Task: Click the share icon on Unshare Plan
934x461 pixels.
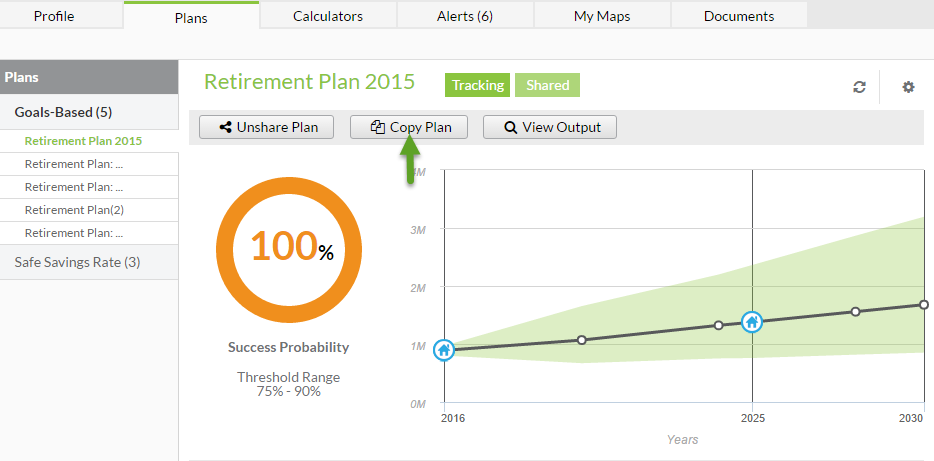Action: pyautogui.click(x=225, y=127)
